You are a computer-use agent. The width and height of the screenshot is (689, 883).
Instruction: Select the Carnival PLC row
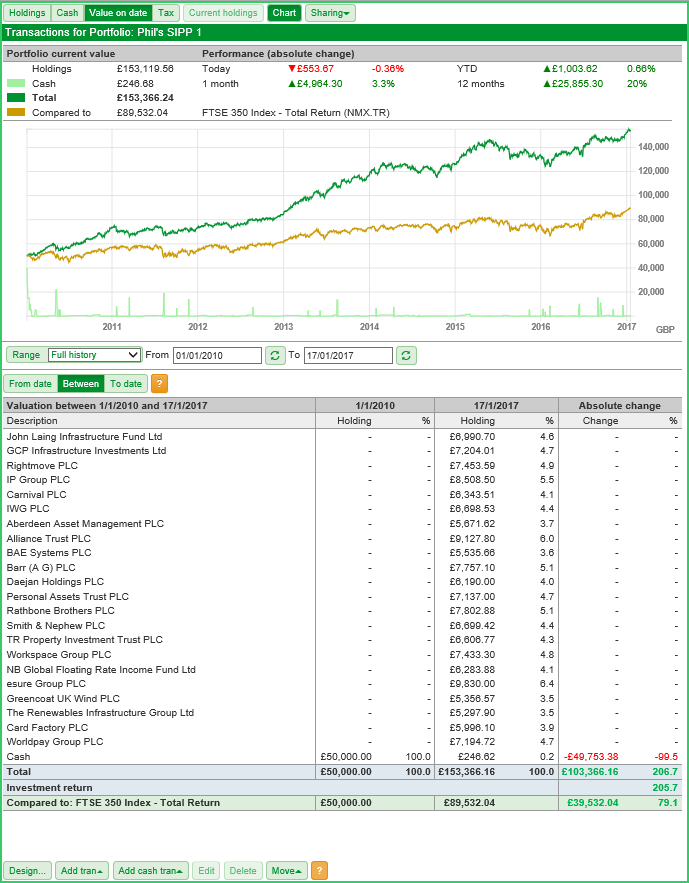tap(342, 494)
